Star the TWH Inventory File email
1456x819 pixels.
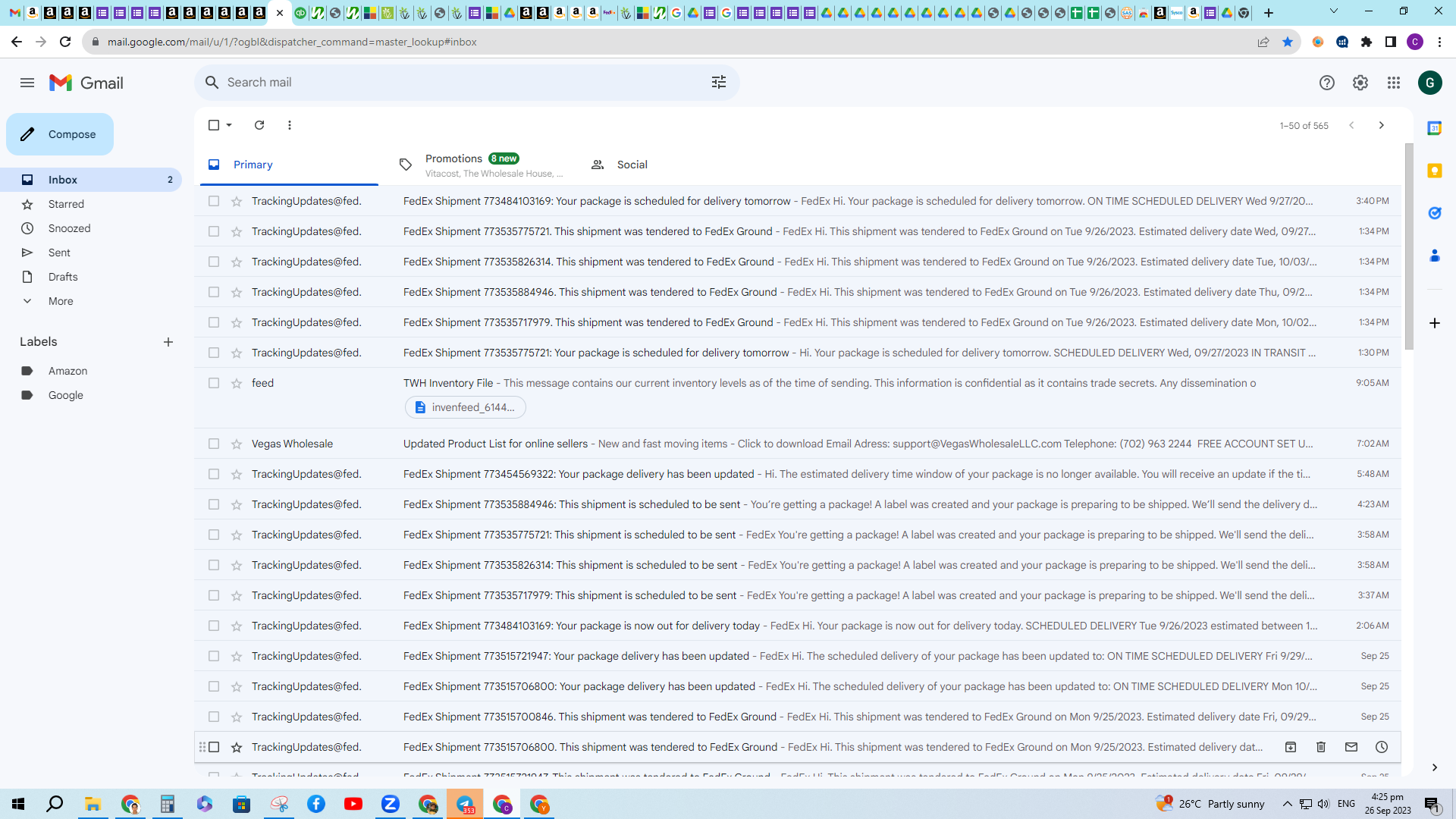click(237, 383)
